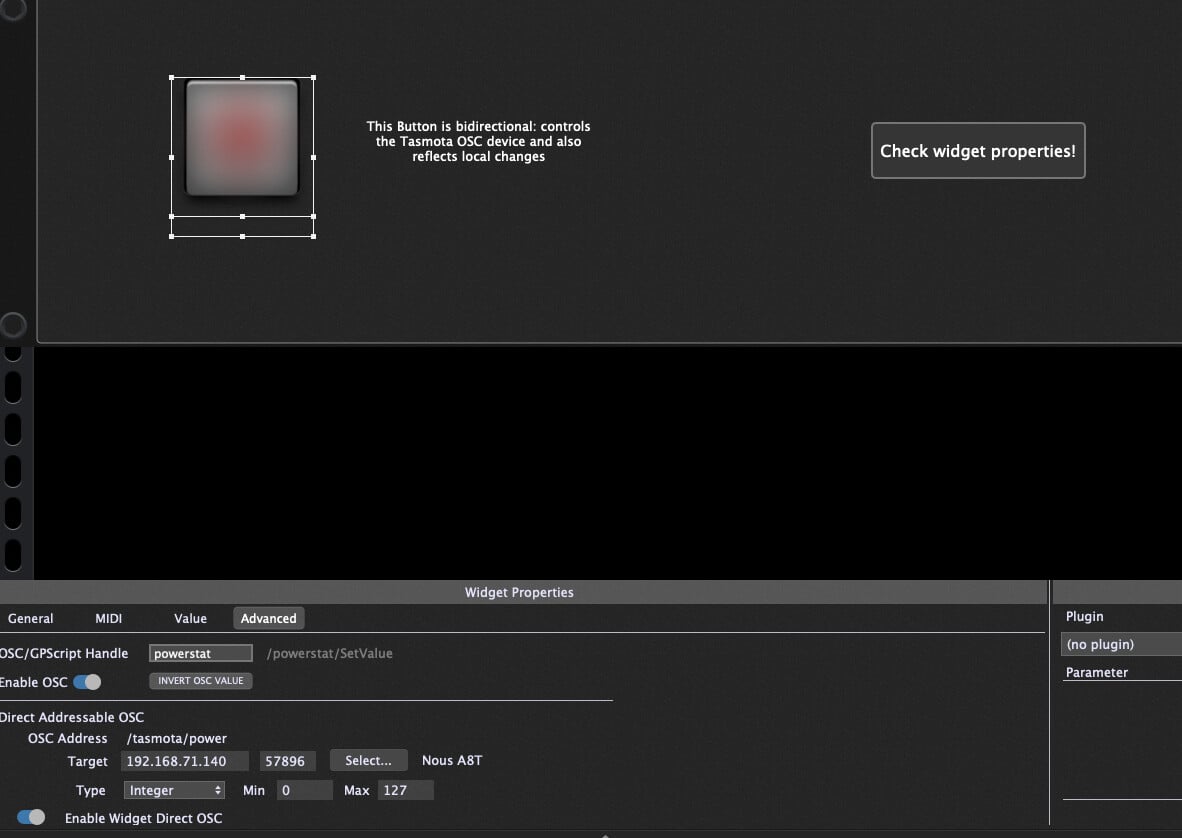Screen dimensions: 1182x838
Task: Click the Target IP address field
Action: pos(184,761)
